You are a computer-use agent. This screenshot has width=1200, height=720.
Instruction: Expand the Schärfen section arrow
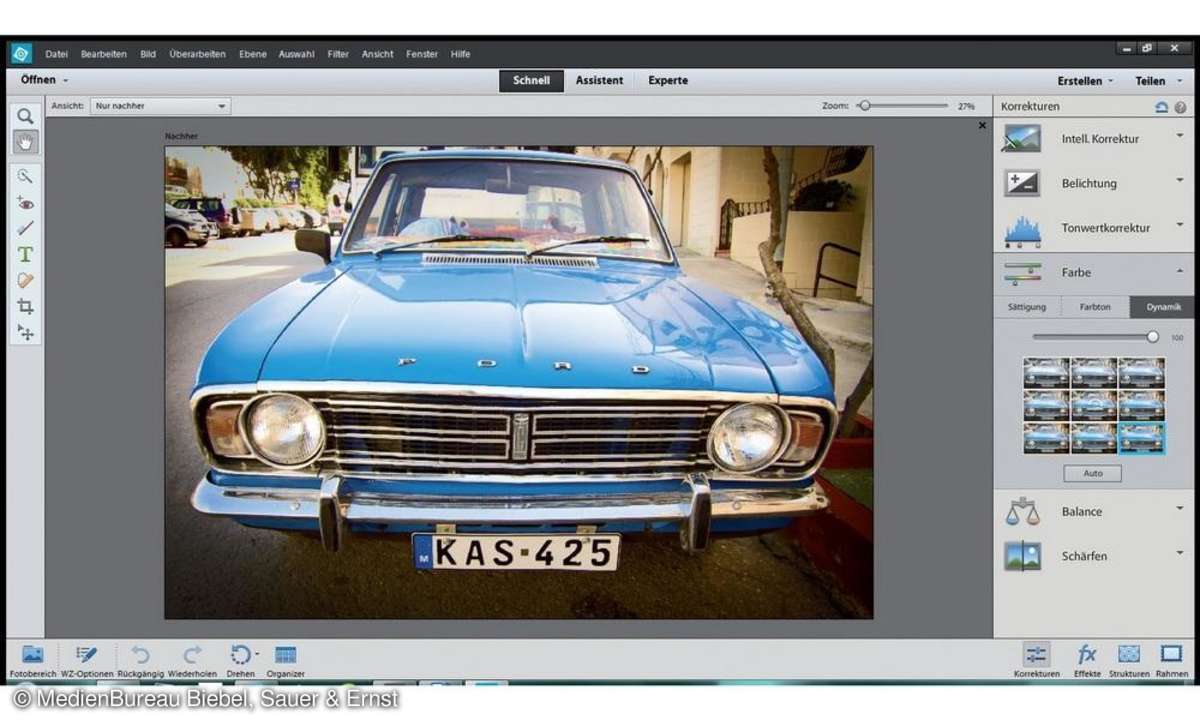pyautogui.click(x=1180, y=551)
